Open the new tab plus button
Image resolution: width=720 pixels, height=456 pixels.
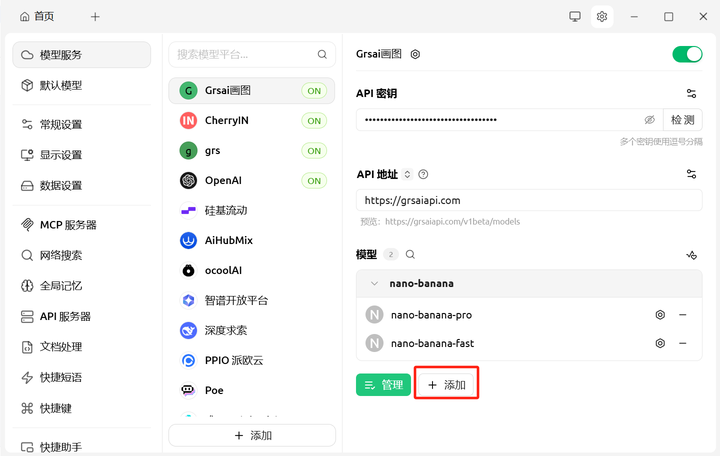click(95, 16)
